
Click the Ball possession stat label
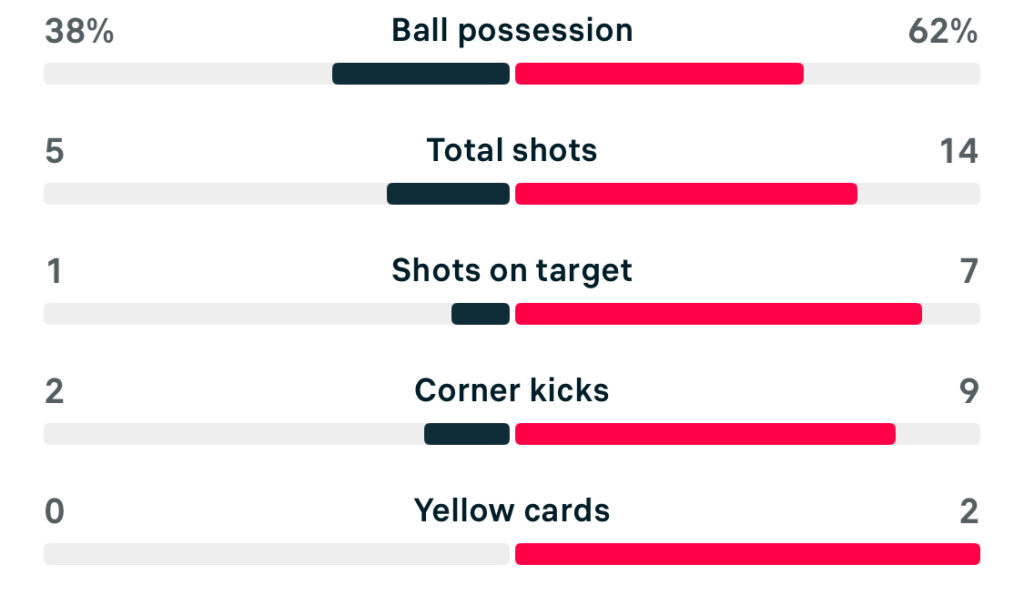click(512, 30)
